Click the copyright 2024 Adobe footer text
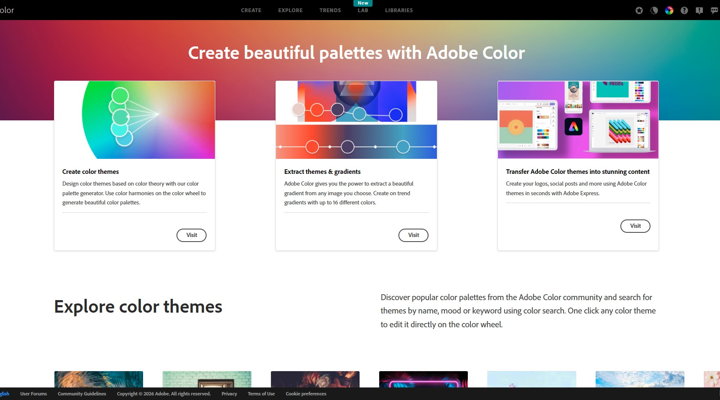720x400 pixels. click(163, 394)
